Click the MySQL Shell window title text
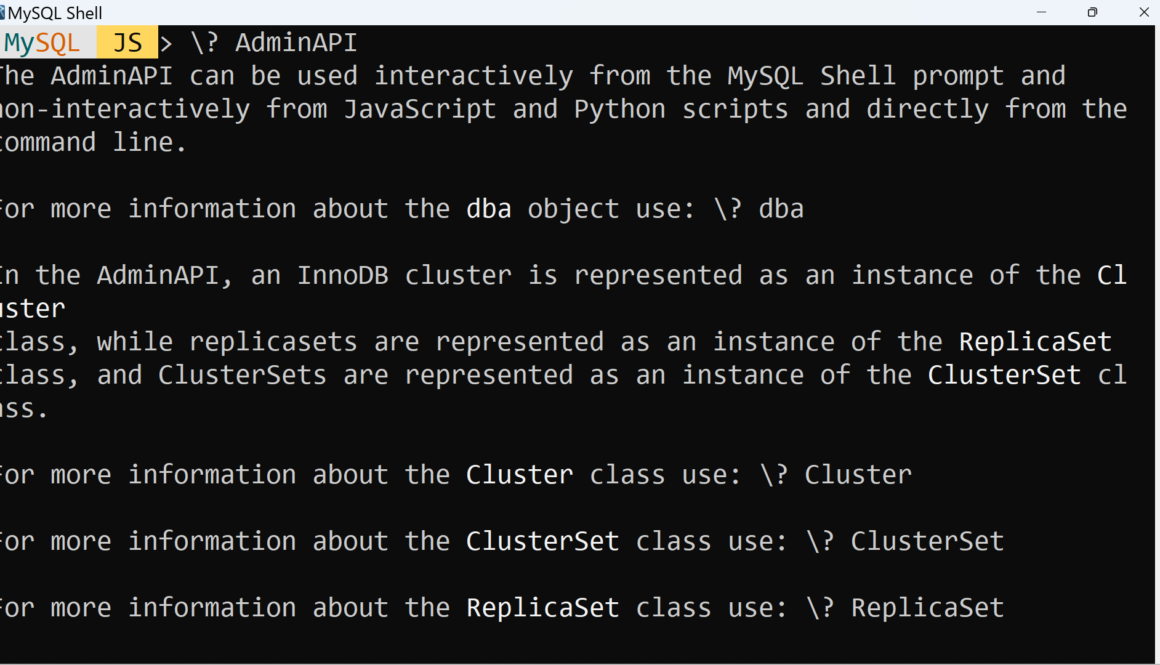 pos(56,13)
